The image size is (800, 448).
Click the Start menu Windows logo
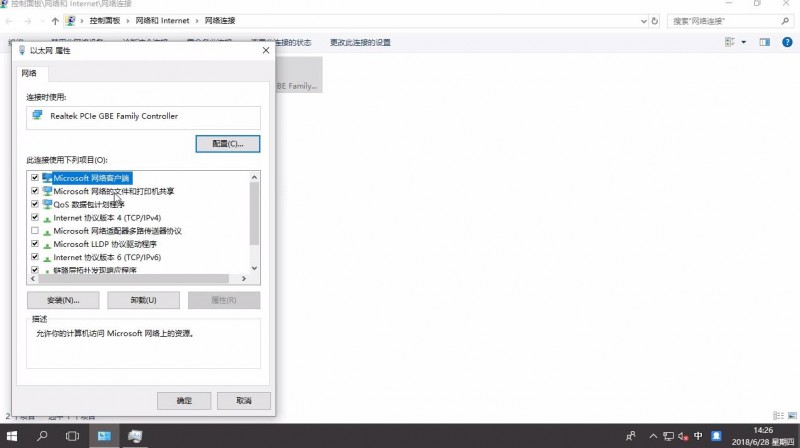tap(11, 436)
